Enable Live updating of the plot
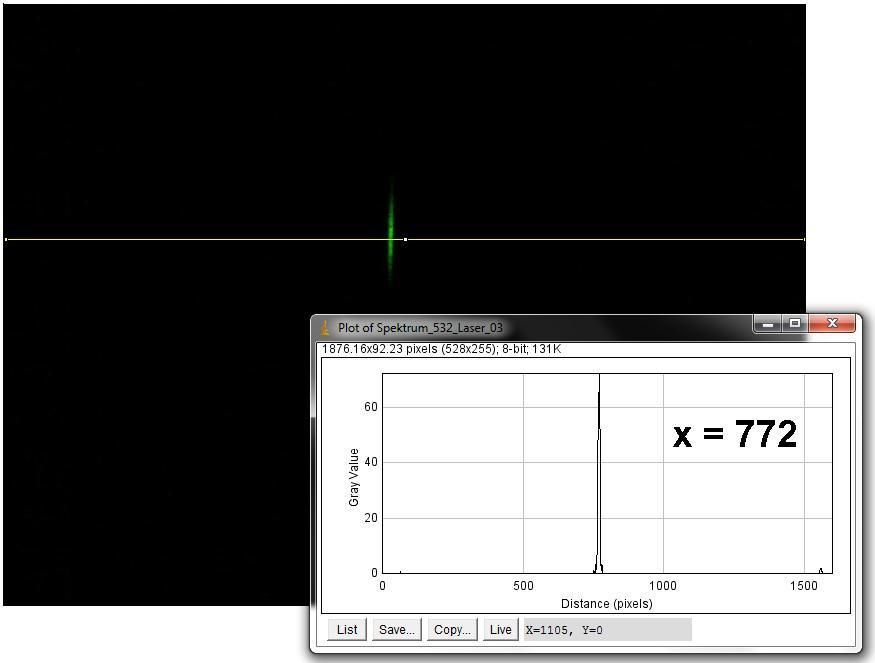This screenshot has width=875, height=663. tap(500, 630)
